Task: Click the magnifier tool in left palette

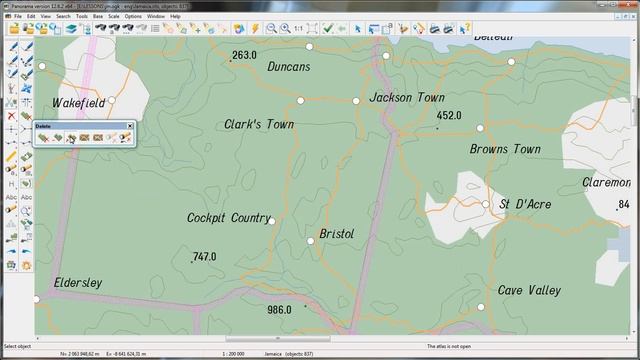Action: coord(26,211)
